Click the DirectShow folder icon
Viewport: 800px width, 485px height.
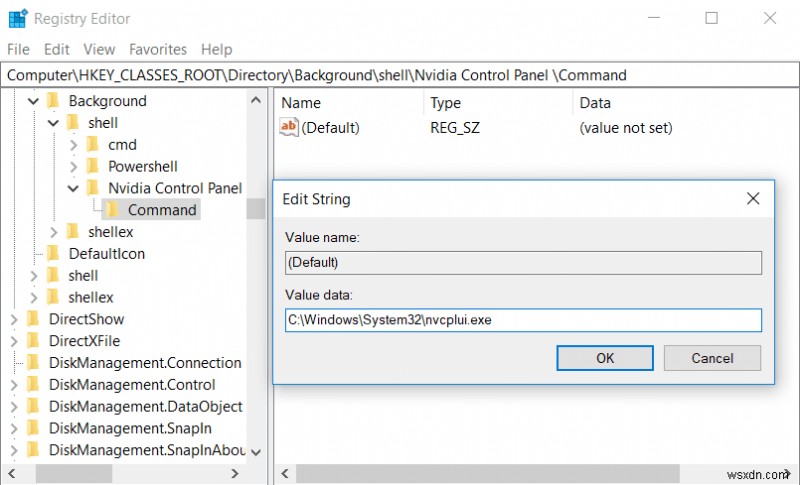tap(34, 319)
